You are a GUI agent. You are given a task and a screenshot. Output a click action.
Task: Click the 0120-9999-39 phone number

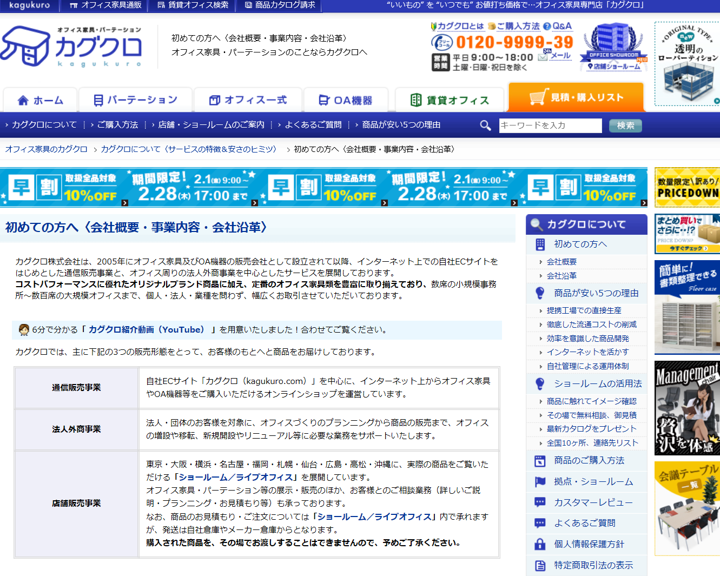(x=514, y=42)
